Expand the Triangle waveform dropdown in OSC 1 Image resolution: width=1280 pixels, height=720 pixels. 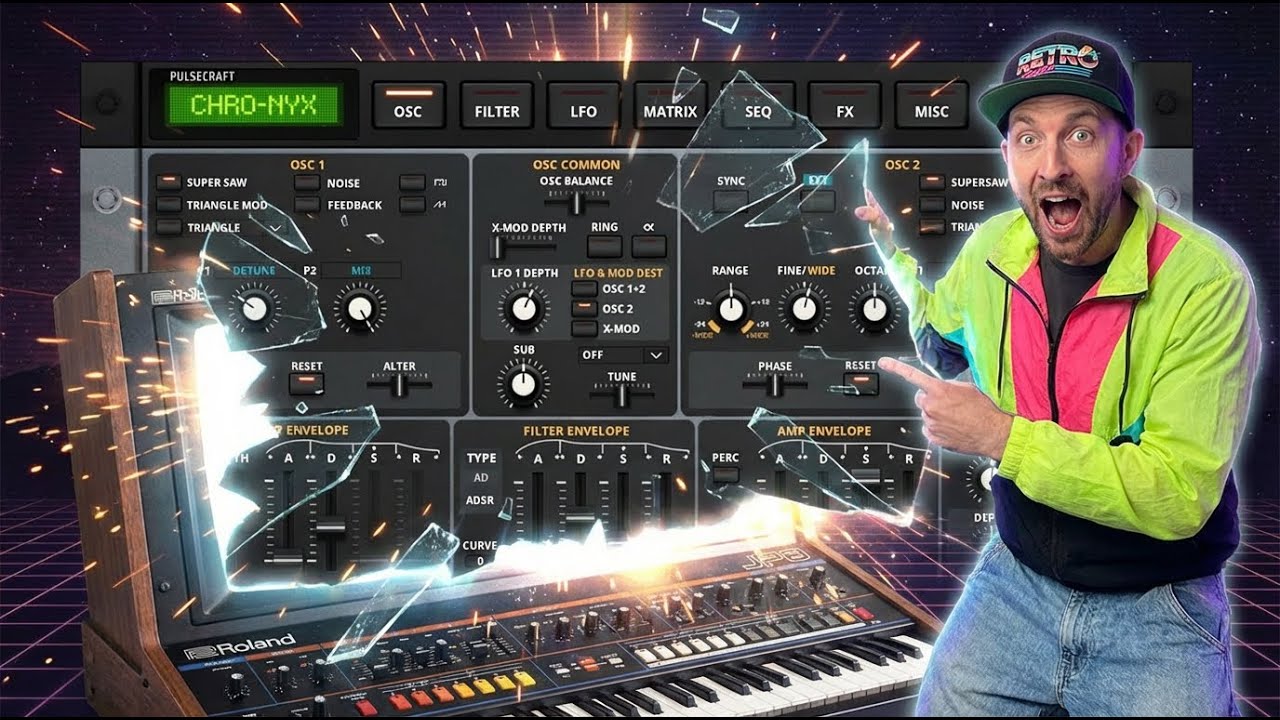pyautogui.click(x=274, y=228)
